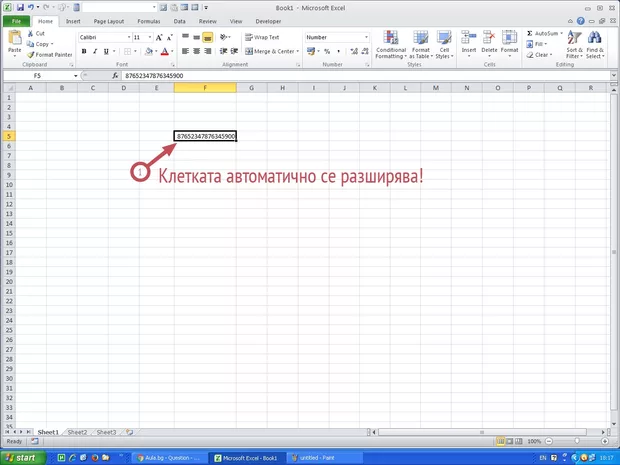Viewport: 620px width, 465px height.
Task: Switch to the Insert tab
Action: click(x=73, y=21)
